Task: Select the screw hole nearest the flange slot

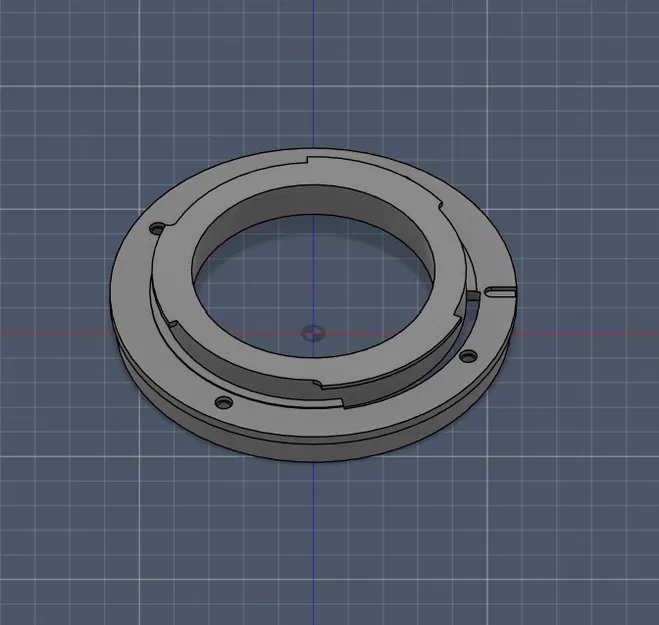Action: coord(468,356)
